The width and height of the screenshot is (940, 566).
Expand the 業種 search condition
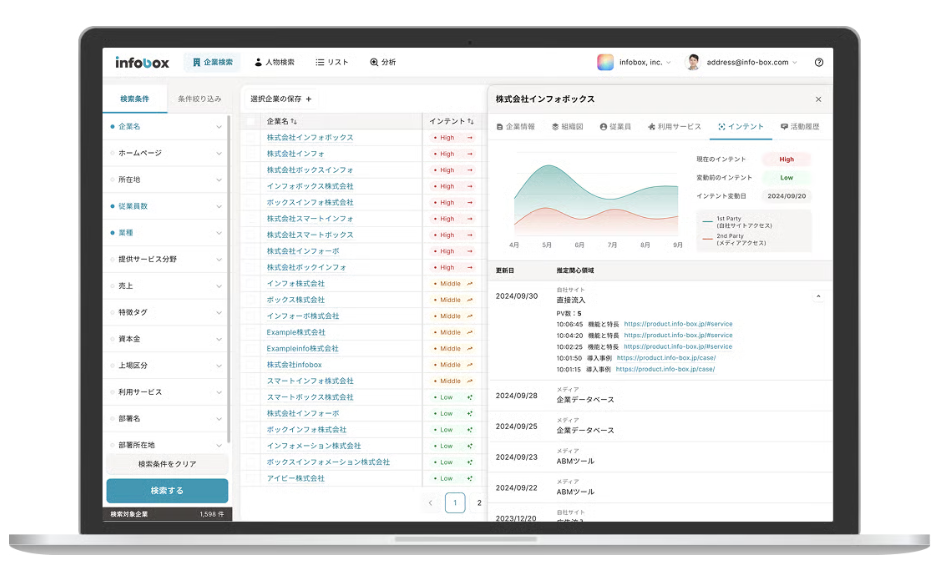click(x=166, y=233)
